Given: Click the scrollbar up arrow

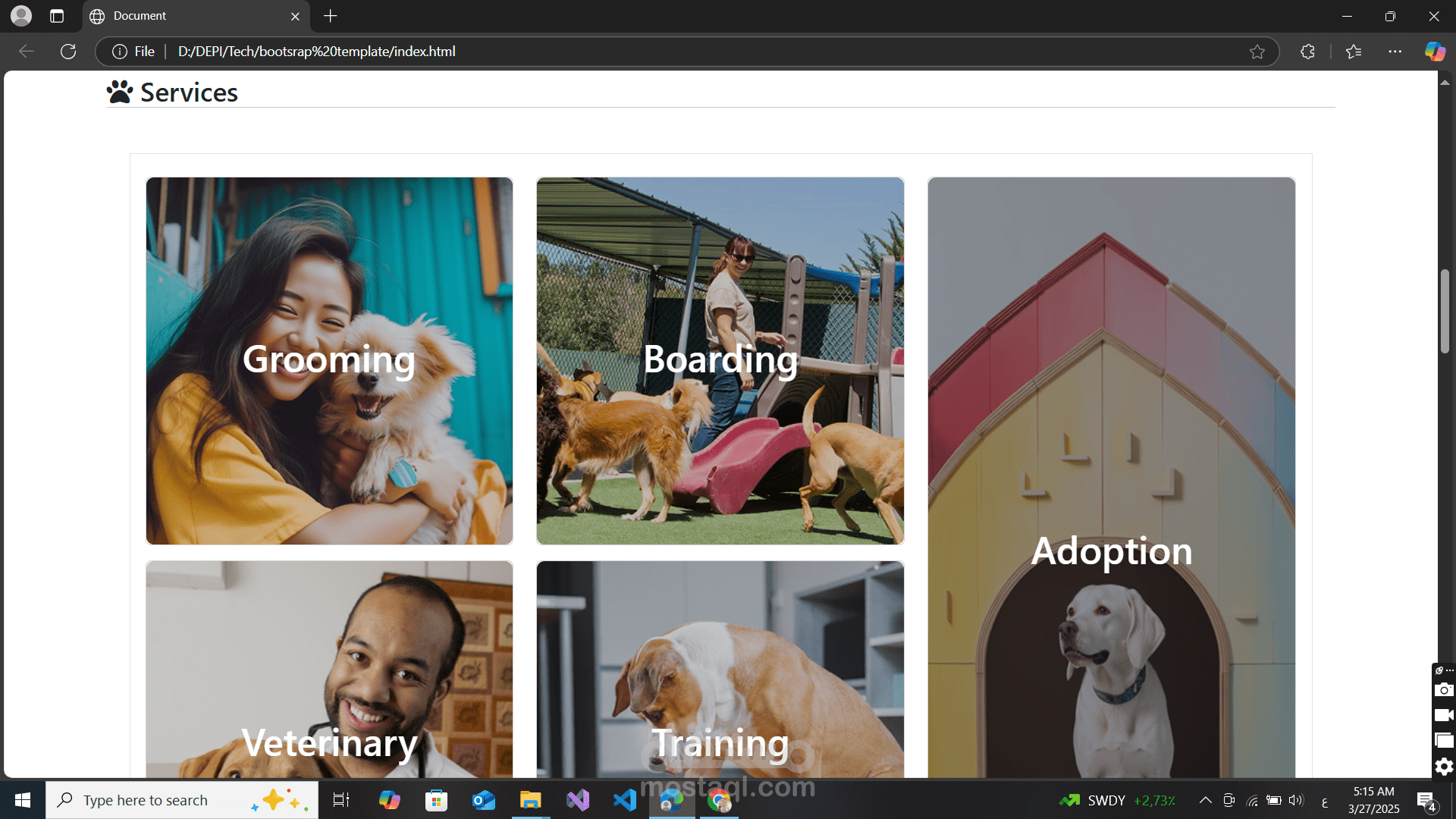Looking at the screenshot, I should pyautogui.click(x=1445, y=81).
